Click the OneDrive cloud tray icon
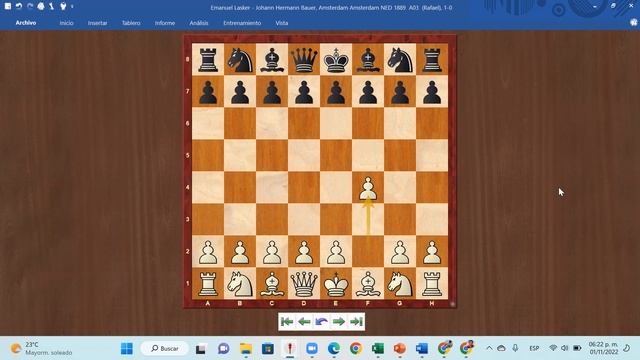Viewport: 640px width, 360px height. [502, 348]
